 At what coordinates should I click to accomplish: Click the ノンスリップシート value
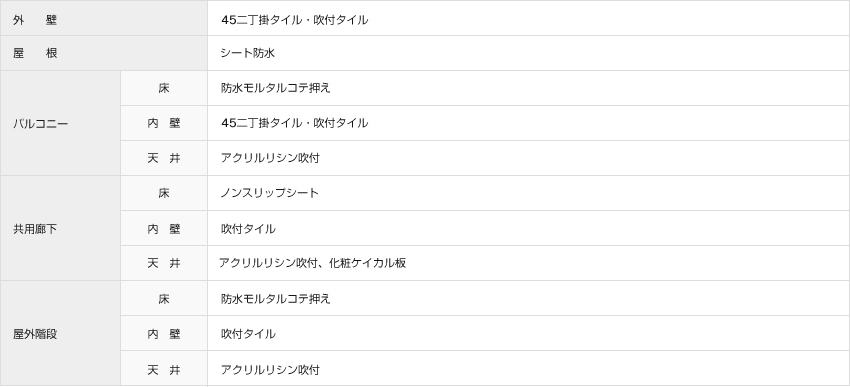pyautogui.click(x=269, y=193)
